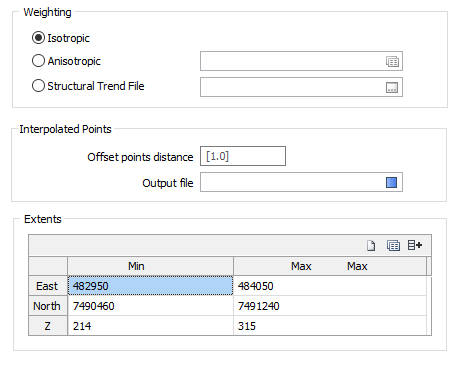The height and width of the screenshot is (368, 459).
Task: Select the East row header
Action: pyautogui.click(x=48, y=286)
